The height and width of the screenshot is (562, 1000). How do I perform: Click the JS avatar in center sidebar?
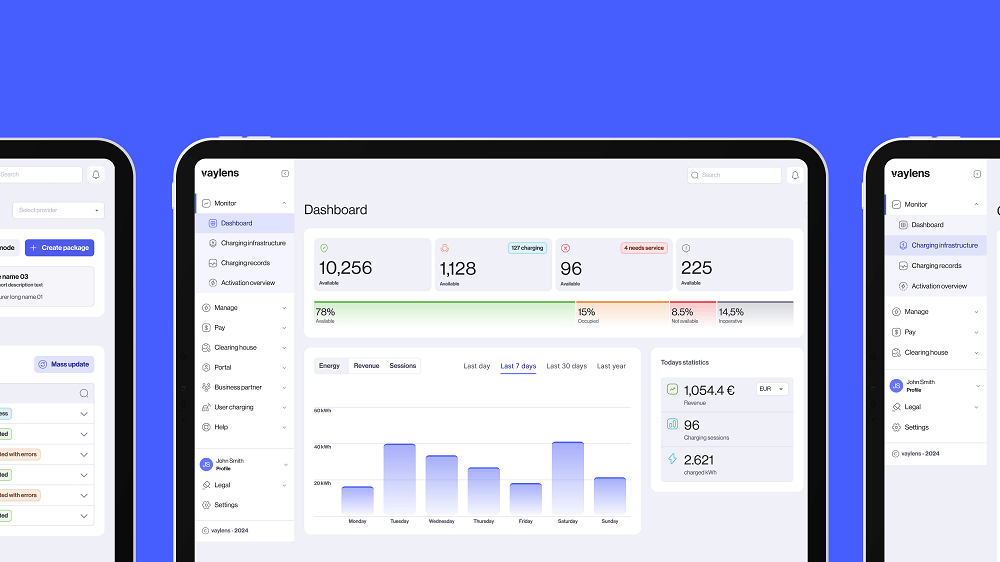(x=206, y=464)
